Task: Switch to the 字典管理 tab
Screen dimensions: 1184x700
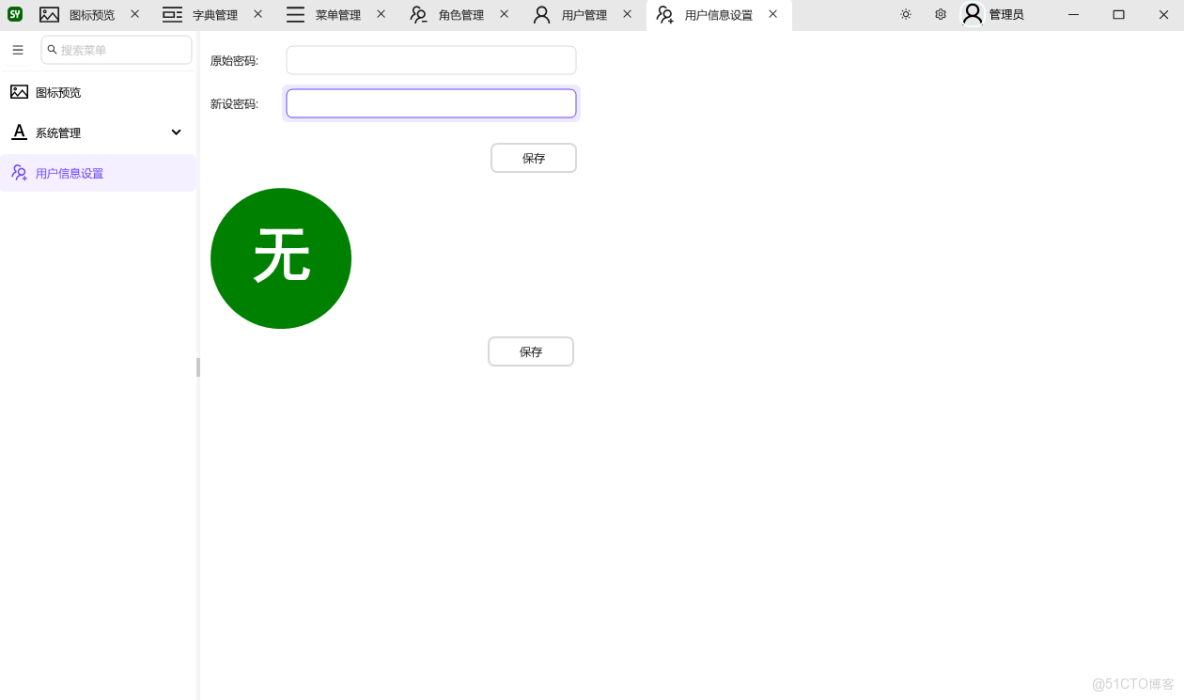Action: click(x=213, y=15)
